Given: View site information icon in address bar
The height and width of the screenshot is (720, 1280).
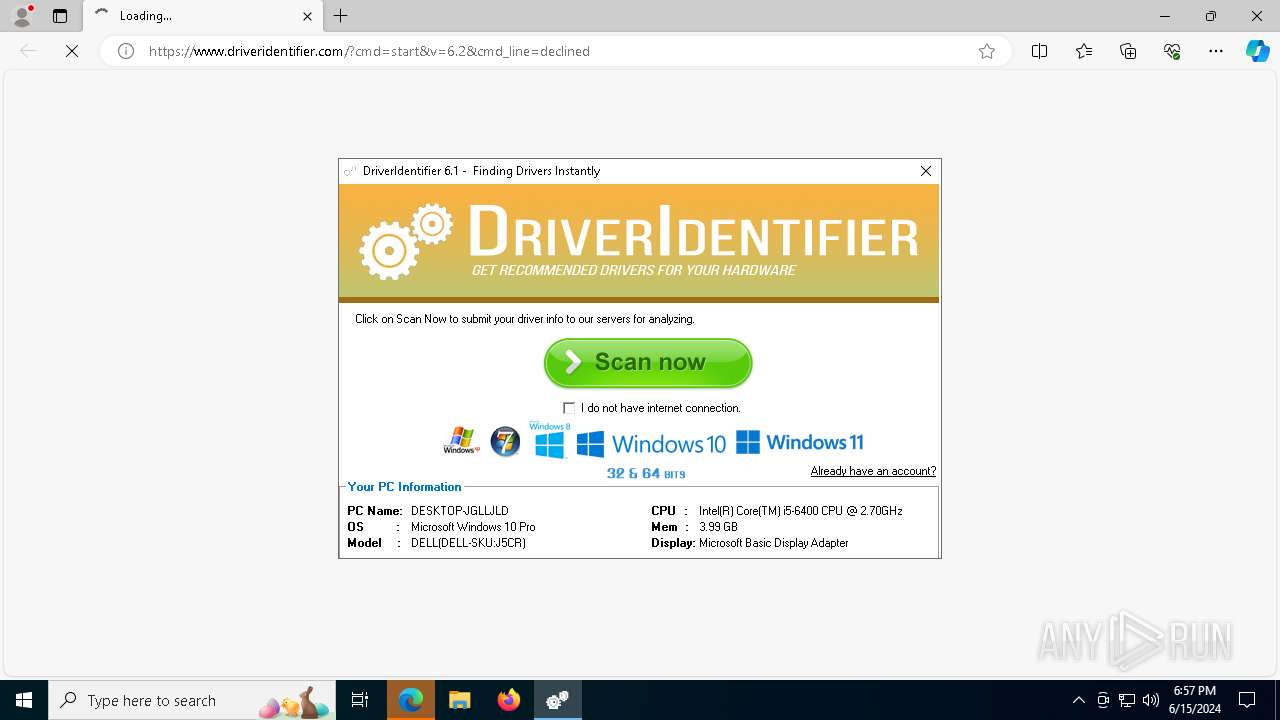Looking at the screenshot, I should [x=126, y=51].
